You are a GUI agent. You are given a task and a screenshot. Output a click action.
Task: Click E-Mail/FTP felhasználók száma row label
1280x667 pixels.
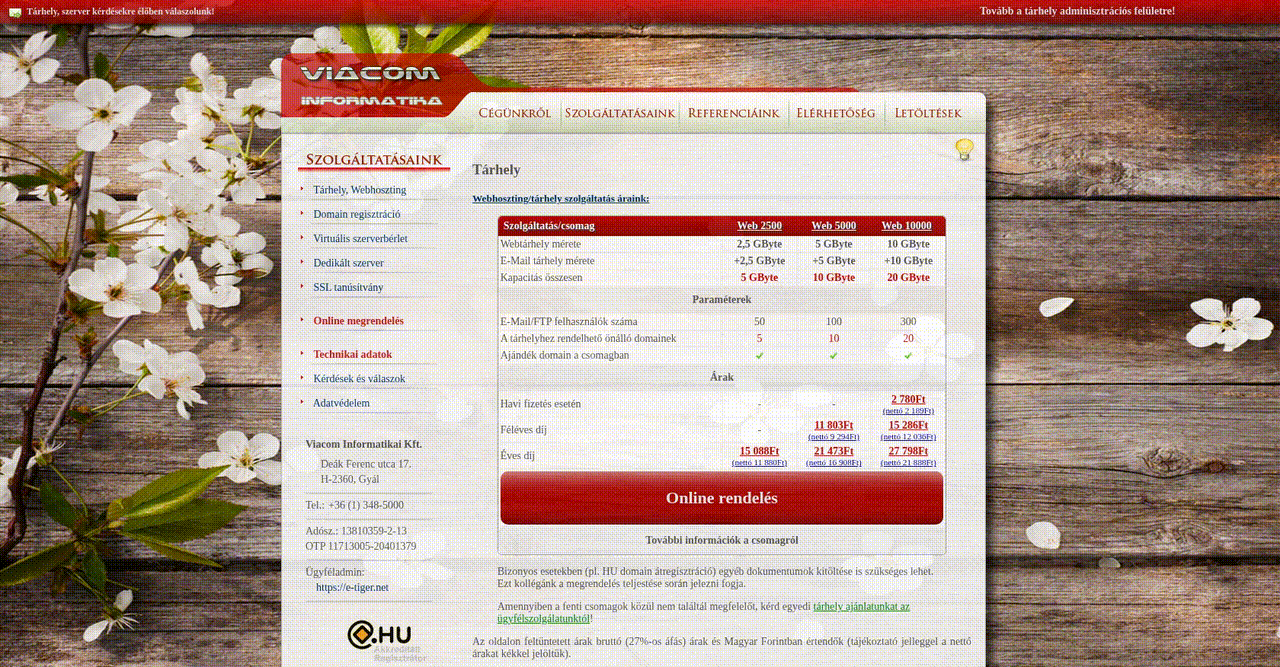568,322
